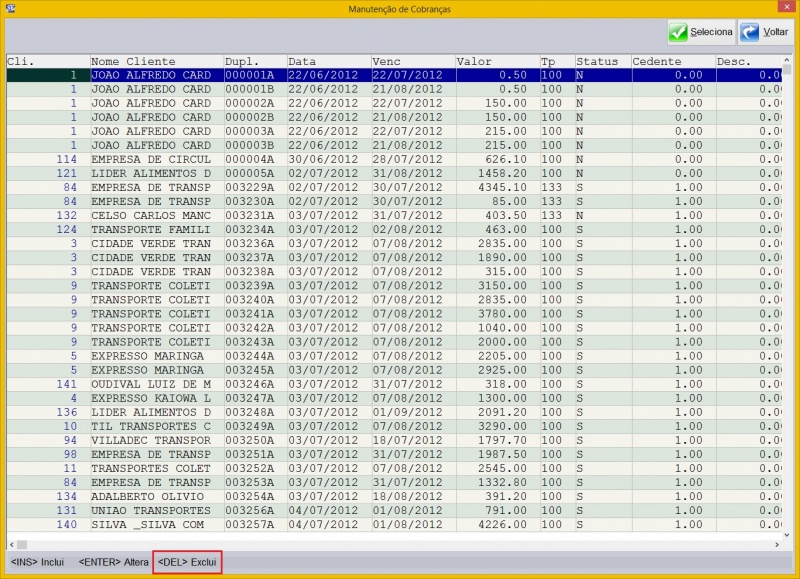Image resolution: width=800 pixels, height=579 pixels.
Task: Select the Status column header
Action: (x=602, y=61)
